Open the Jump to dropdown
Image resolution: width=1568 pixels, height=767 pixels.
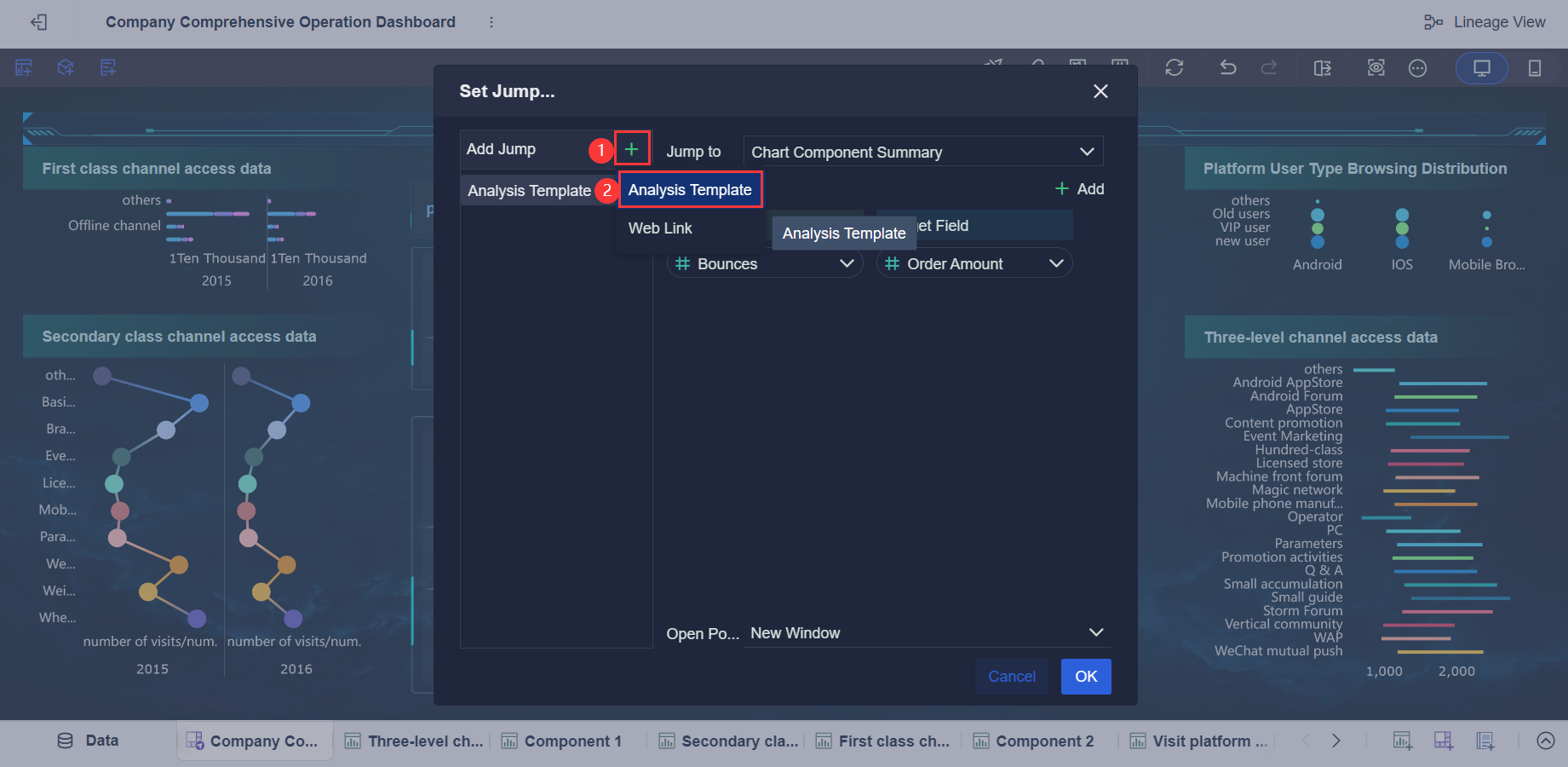[x=922, y=151]
